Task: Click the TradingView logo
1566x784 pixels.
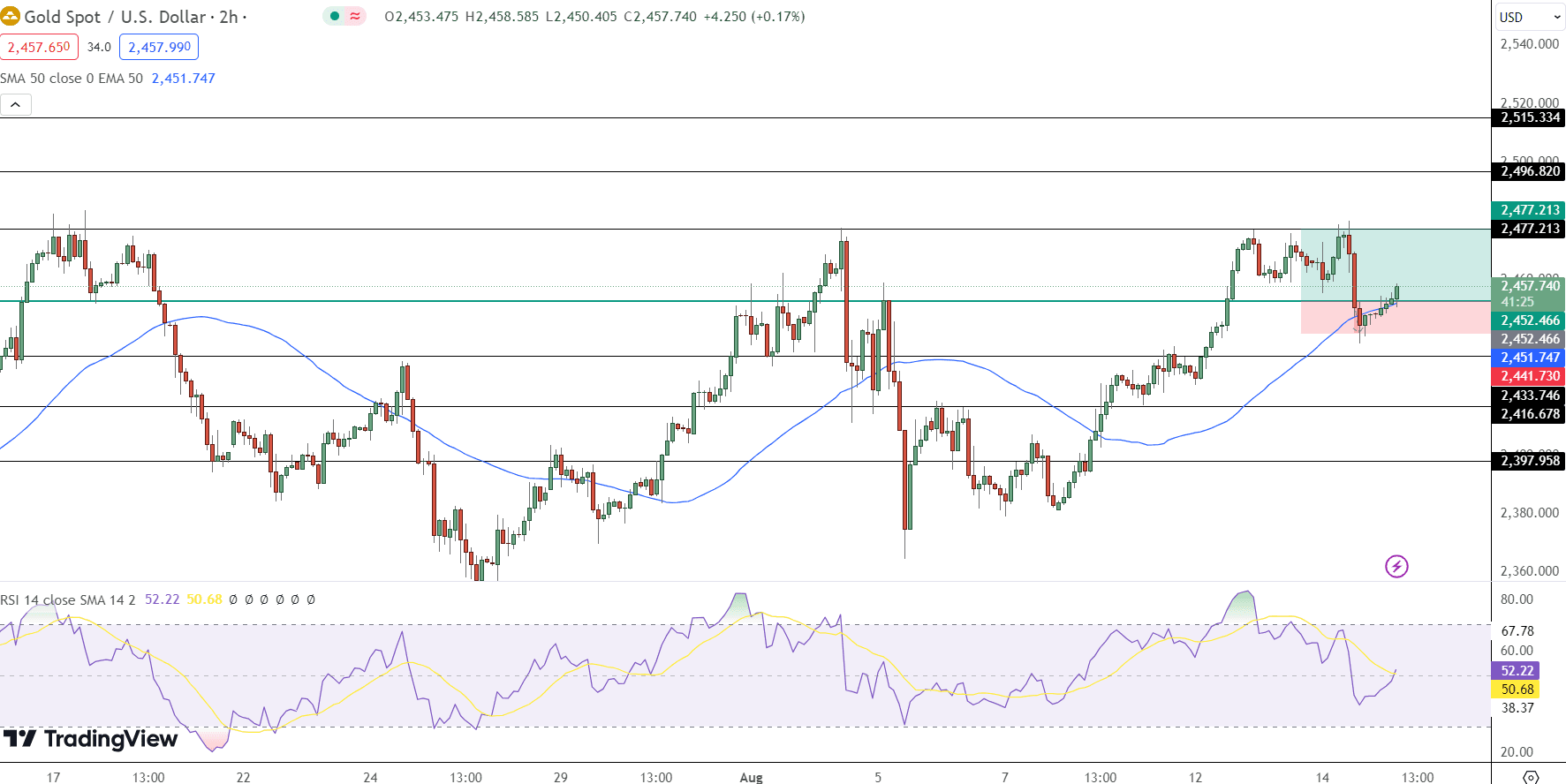Action: (x=90, y=738)
